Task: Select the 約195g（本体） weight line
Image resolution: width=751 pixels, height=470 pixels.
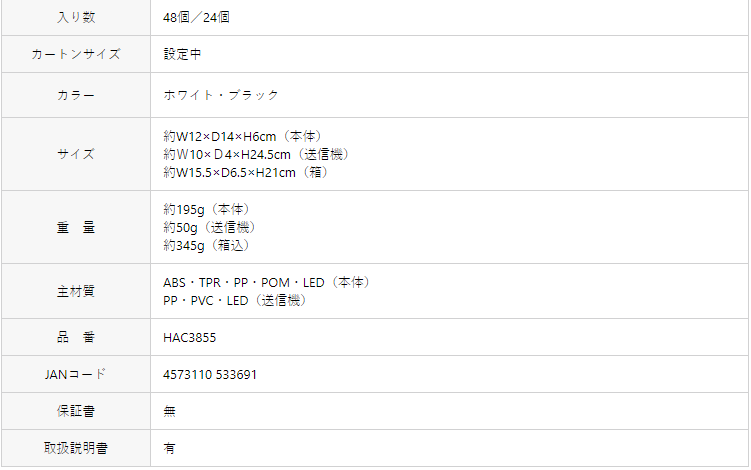Action: [x=206, y=209]
